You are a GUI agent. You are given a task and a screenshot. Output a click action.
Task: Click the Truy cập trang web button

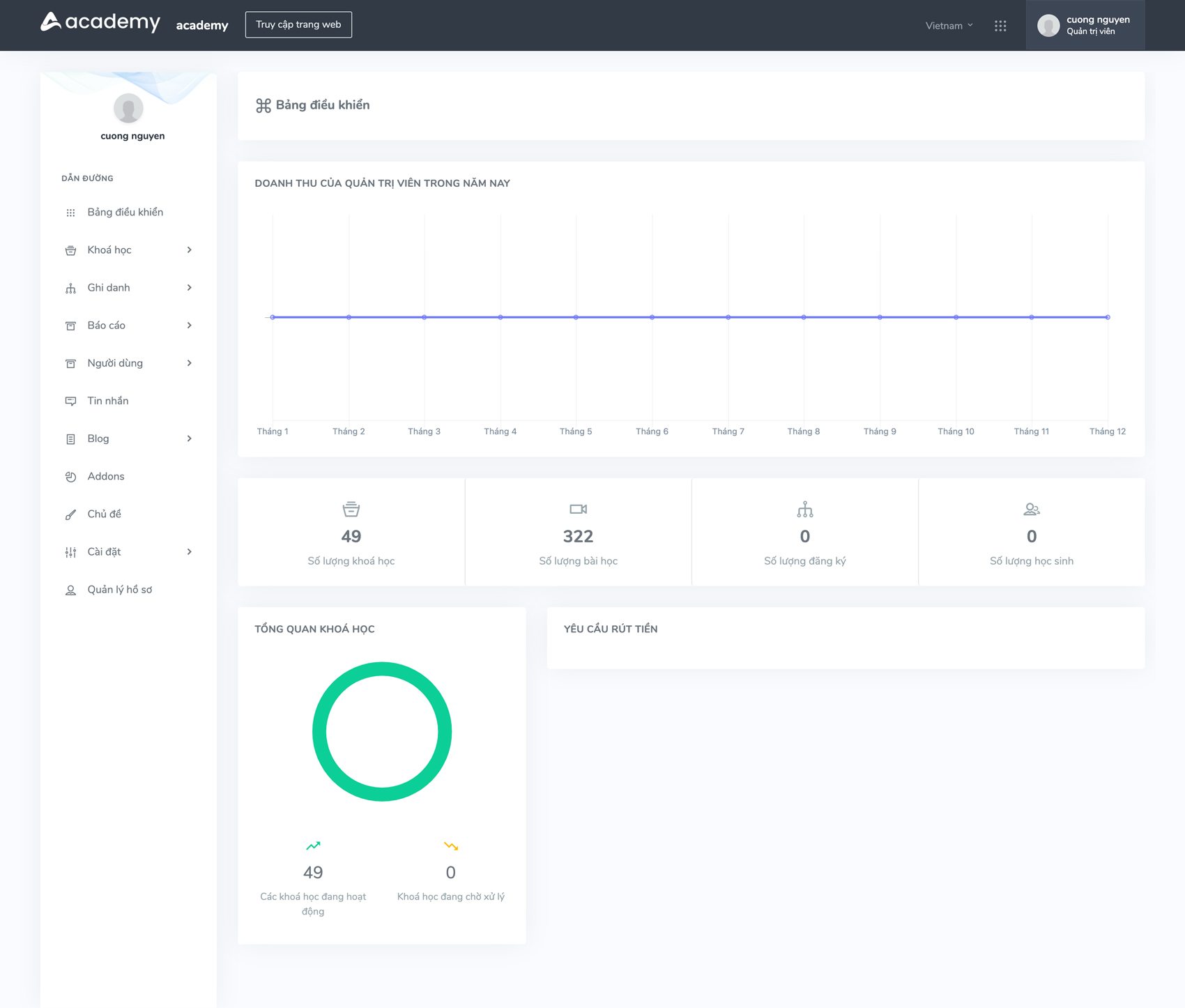coord(298,24)
